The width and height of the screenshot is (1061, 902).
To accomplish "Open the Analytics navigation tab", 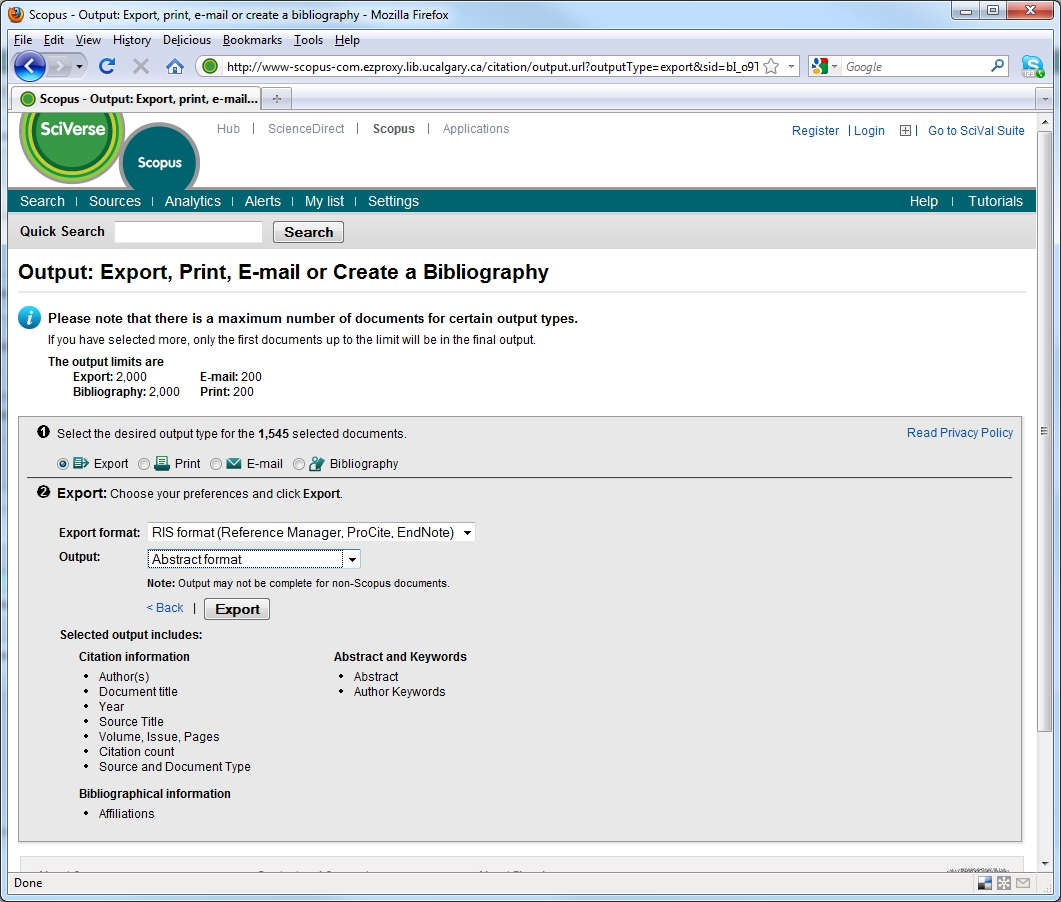I will click(x=192, y=201).
